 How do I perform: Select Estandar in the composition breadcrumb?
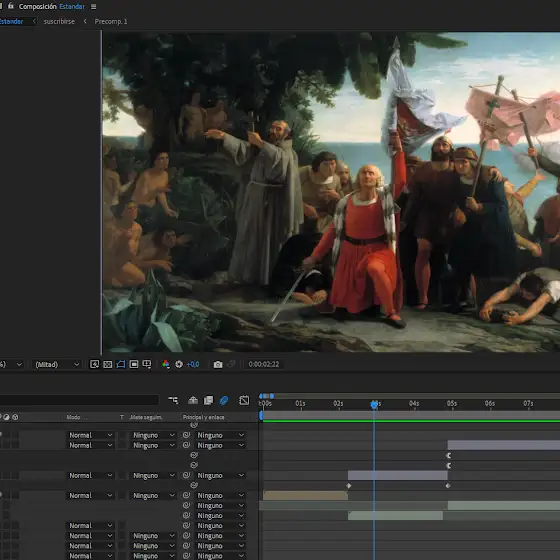point(11,21)
